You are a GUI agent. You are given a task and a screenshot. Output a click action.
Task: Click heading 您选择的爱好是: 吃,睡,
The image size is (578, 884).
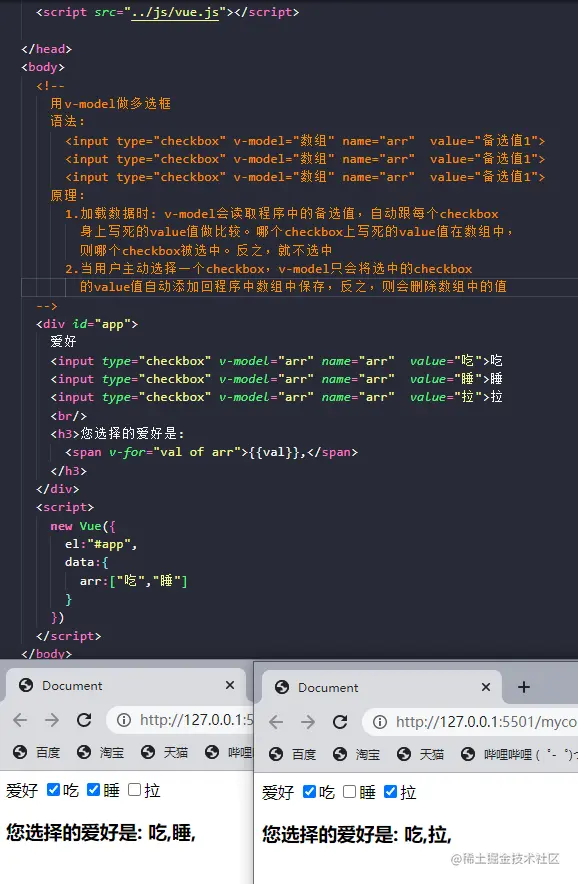click(101, 832)
